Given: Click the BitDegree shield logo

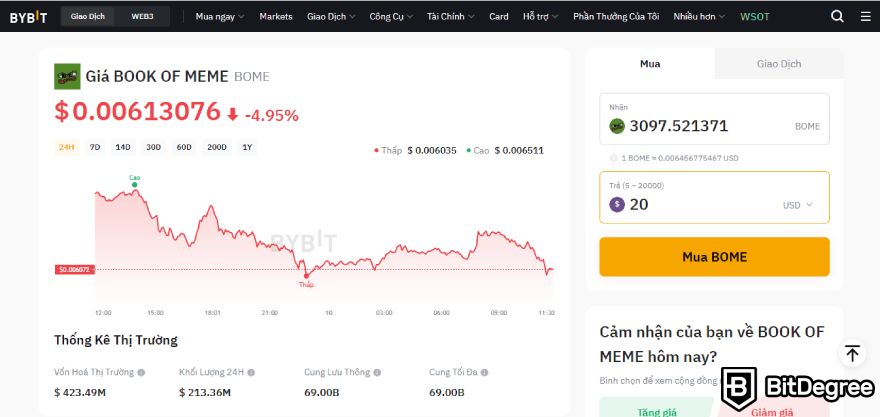Looking at the screenshot, I should [739, 389].
